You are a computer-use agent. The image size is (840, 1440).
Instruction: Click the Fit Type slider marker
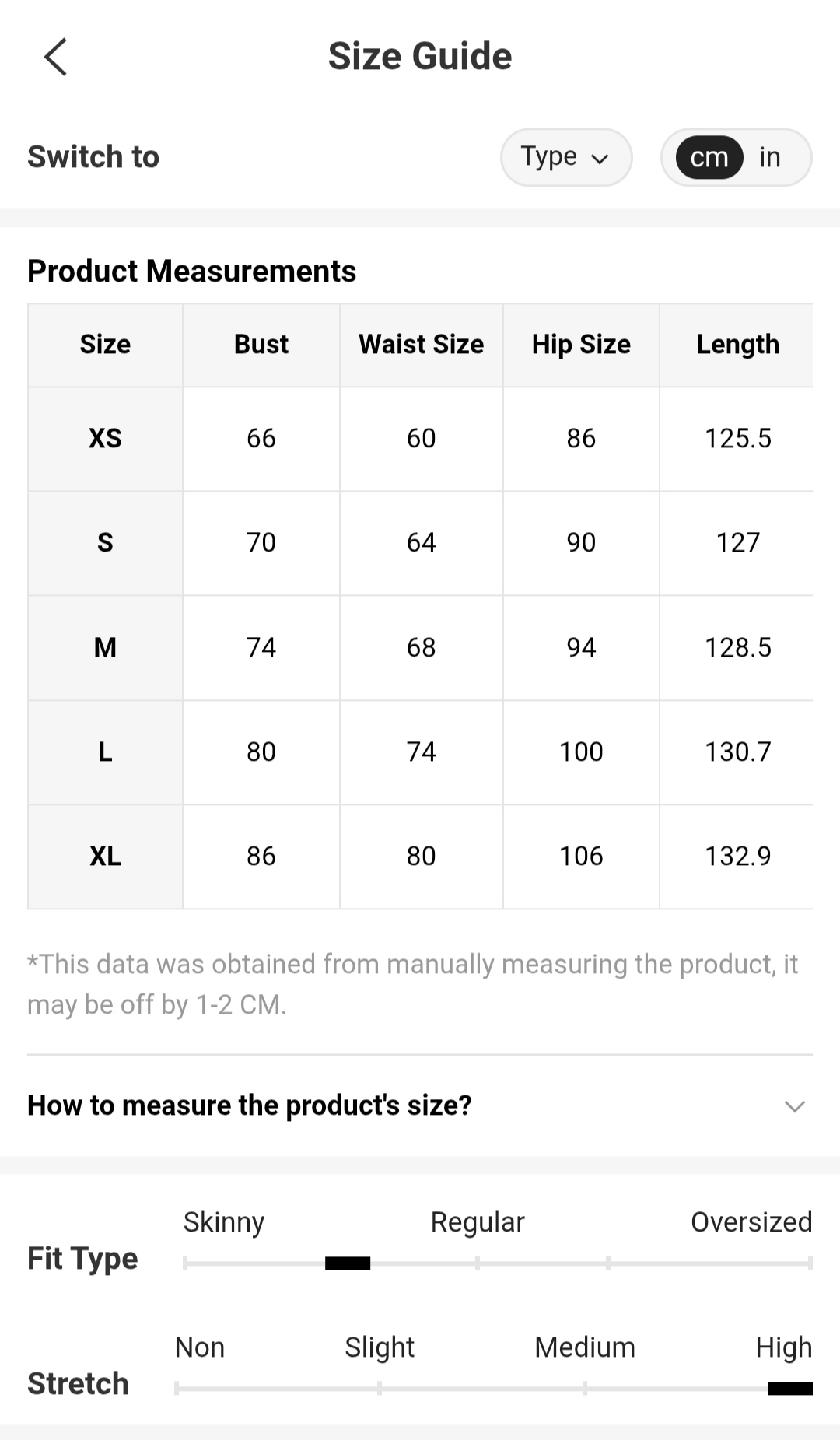pos(347,1263)
